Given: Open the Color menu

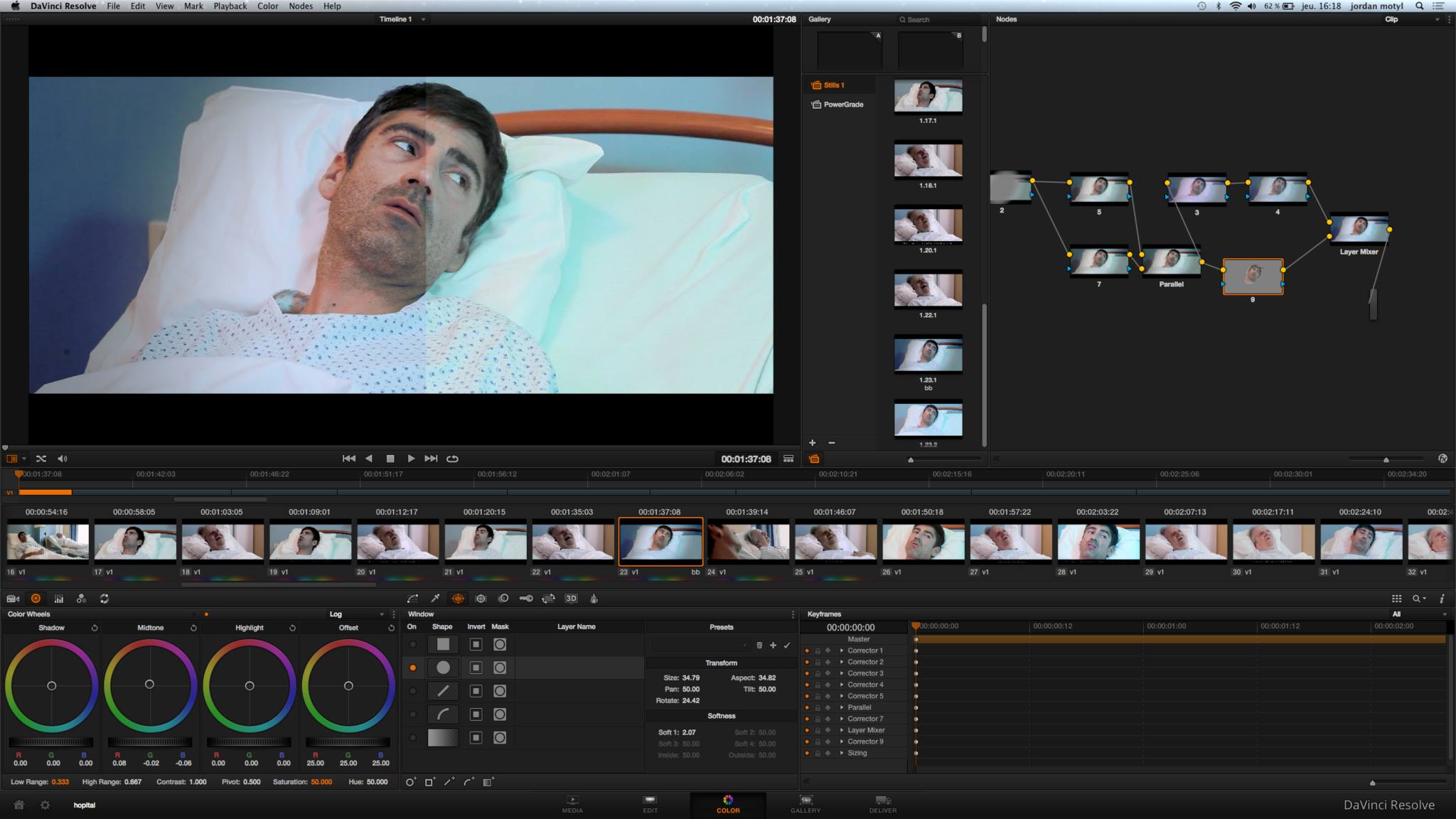Looking at the screenshot, I should tap(268, 6).
